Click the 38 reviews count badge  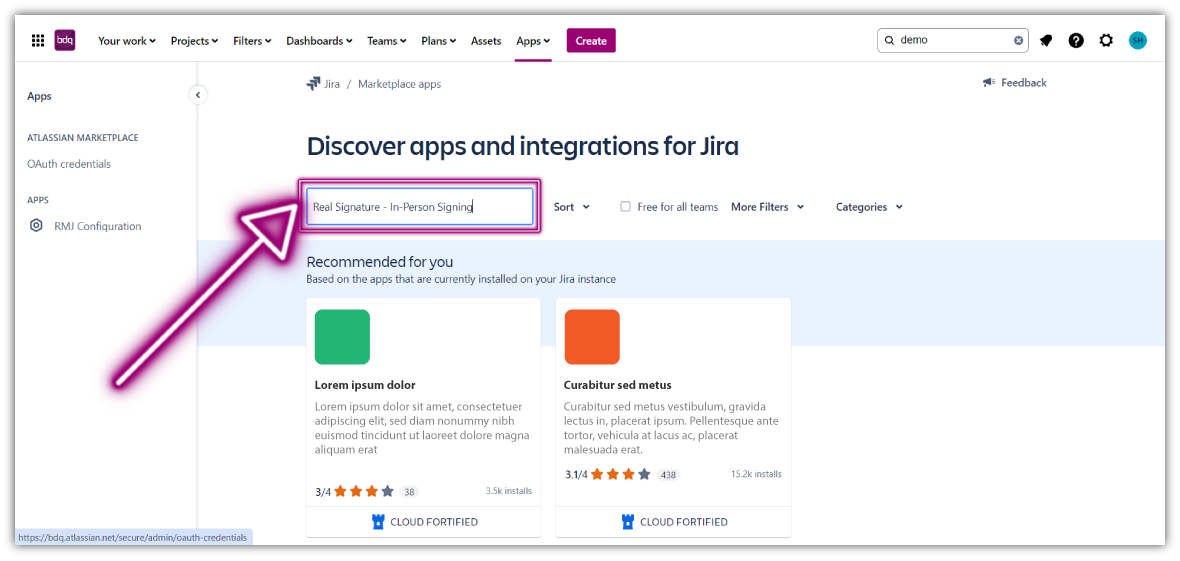[x=409, y=492]
